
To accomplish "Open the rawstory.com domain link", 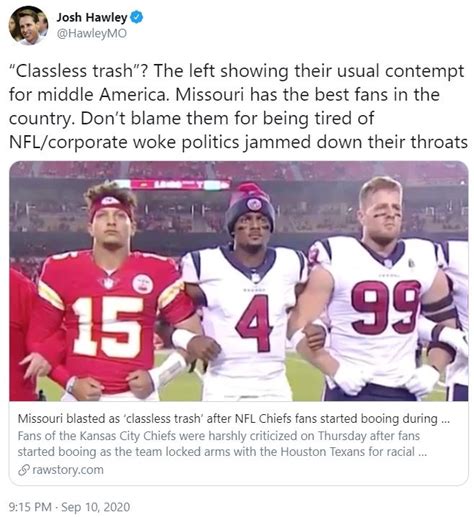I will tap(68, 470).
